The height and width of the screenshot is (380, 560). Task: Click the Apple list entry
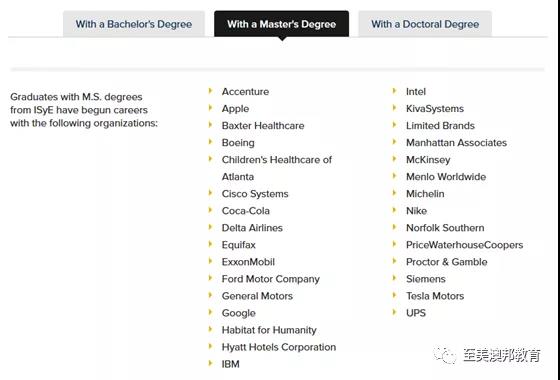pyautogui.click(x=235, y=109)
